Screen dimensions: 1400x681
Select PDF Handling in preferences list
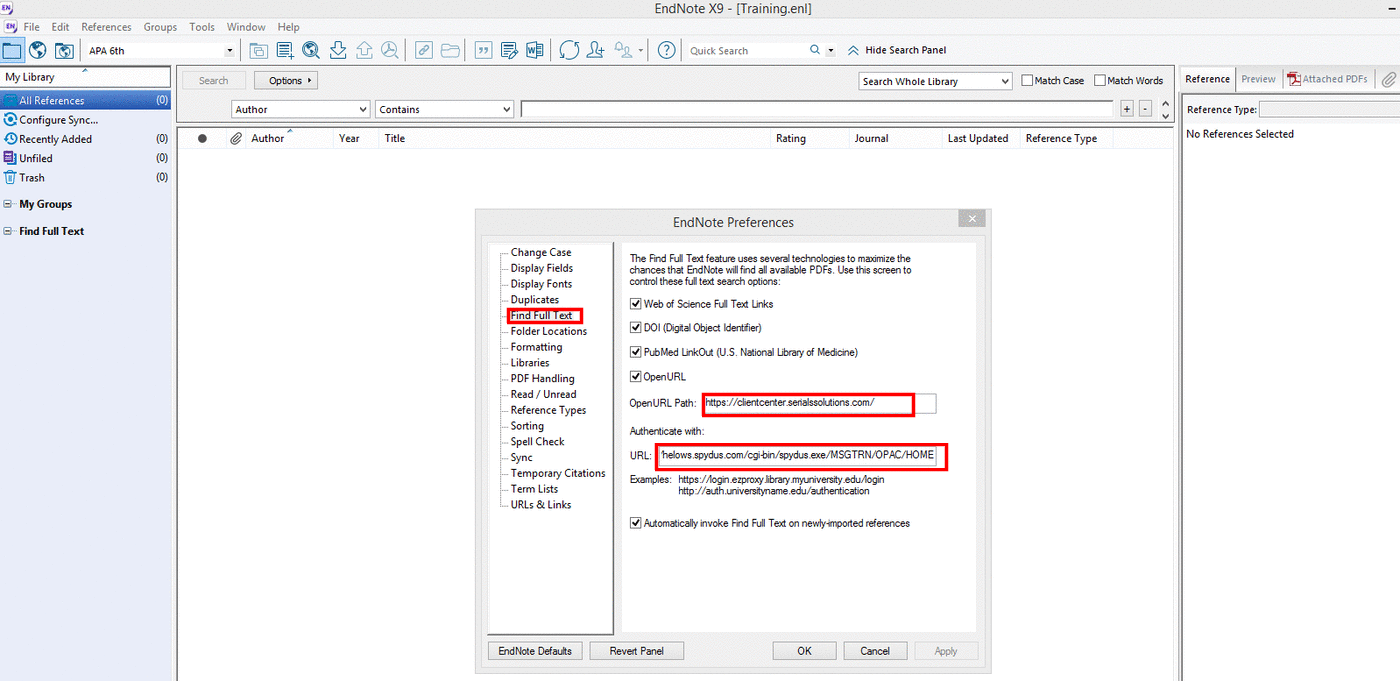(542, 379)
